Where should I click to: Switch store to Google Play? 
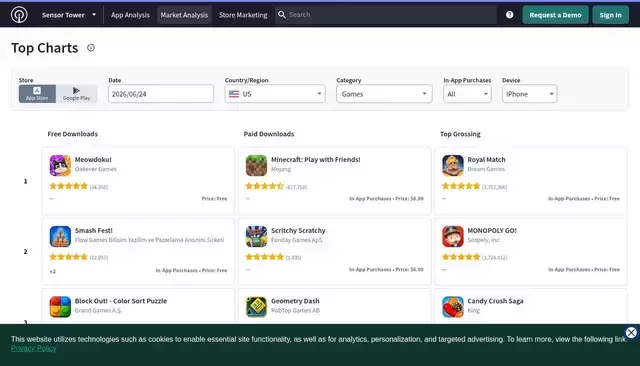click(x=76, y=94)
